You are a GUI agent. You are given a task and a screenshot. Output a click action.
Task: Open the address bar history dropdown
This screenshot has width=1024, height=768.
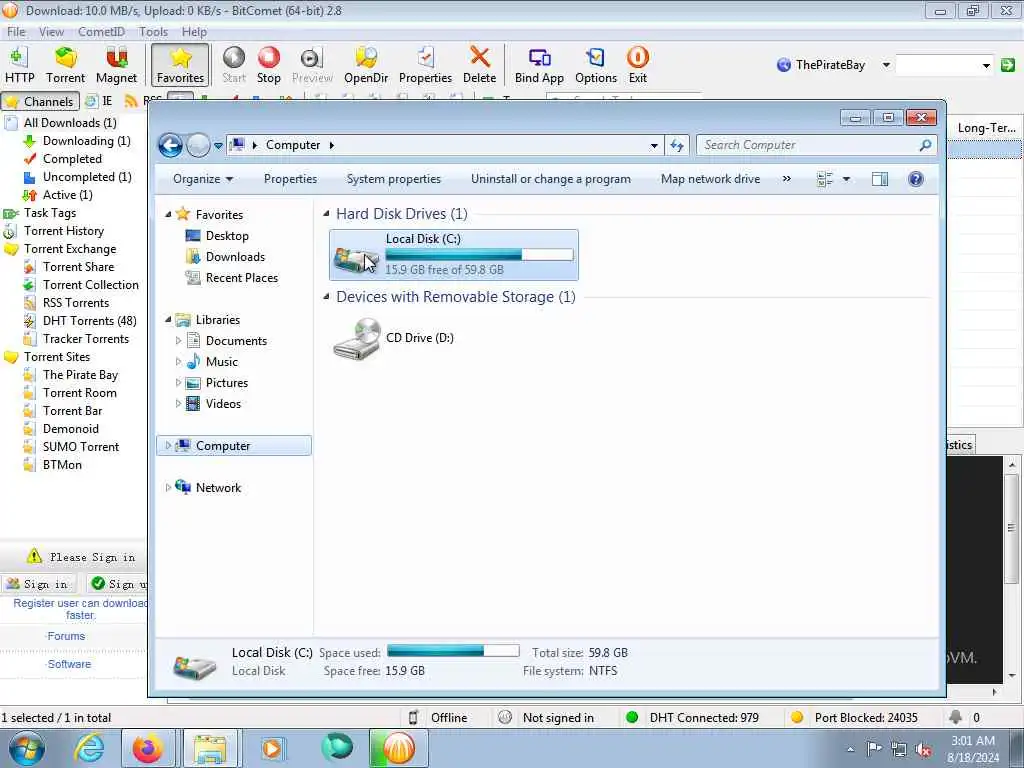click(654, 146)
